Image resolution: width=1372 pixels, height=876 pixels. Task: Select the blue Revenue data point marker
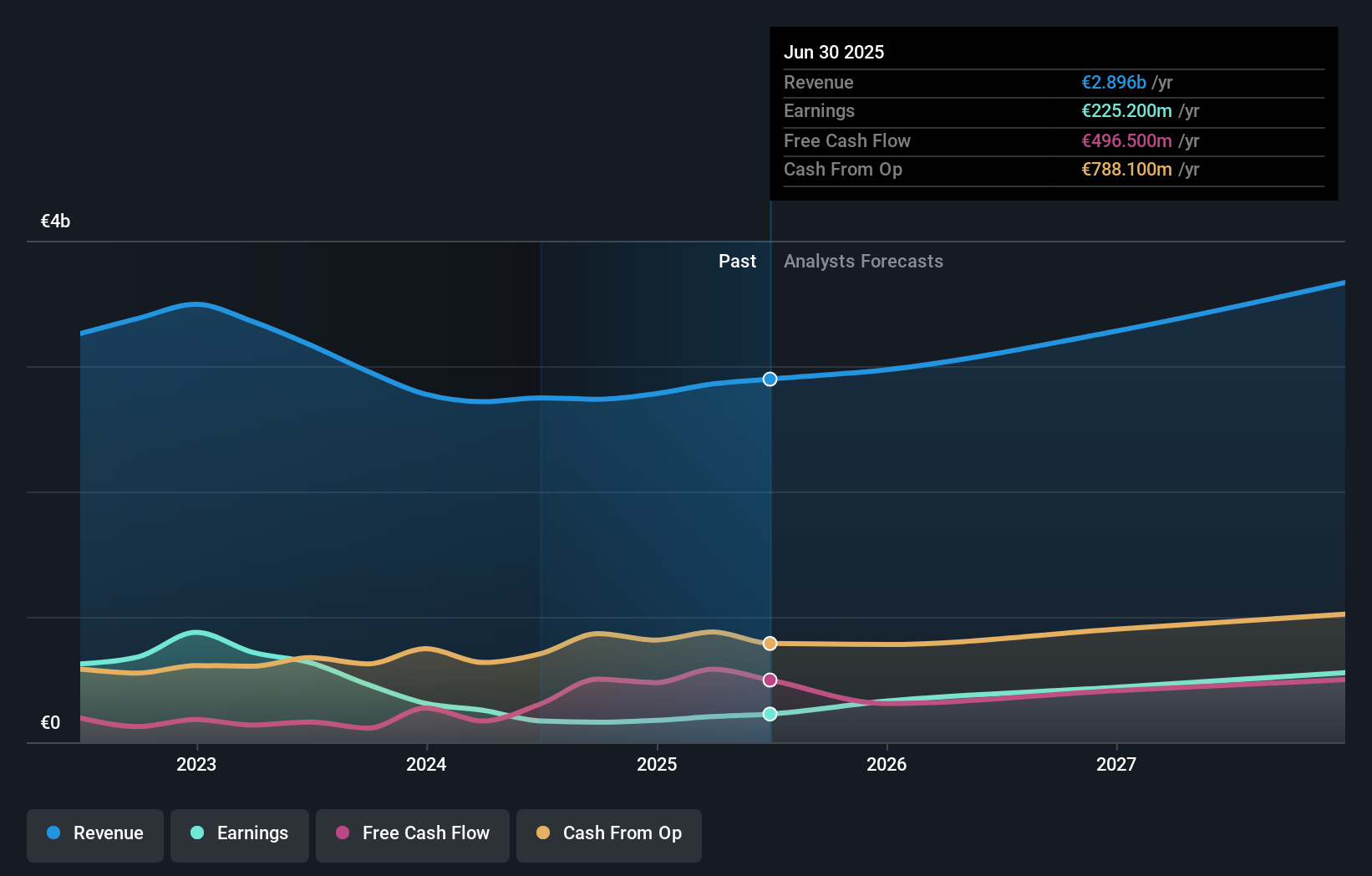pos(769,379)
